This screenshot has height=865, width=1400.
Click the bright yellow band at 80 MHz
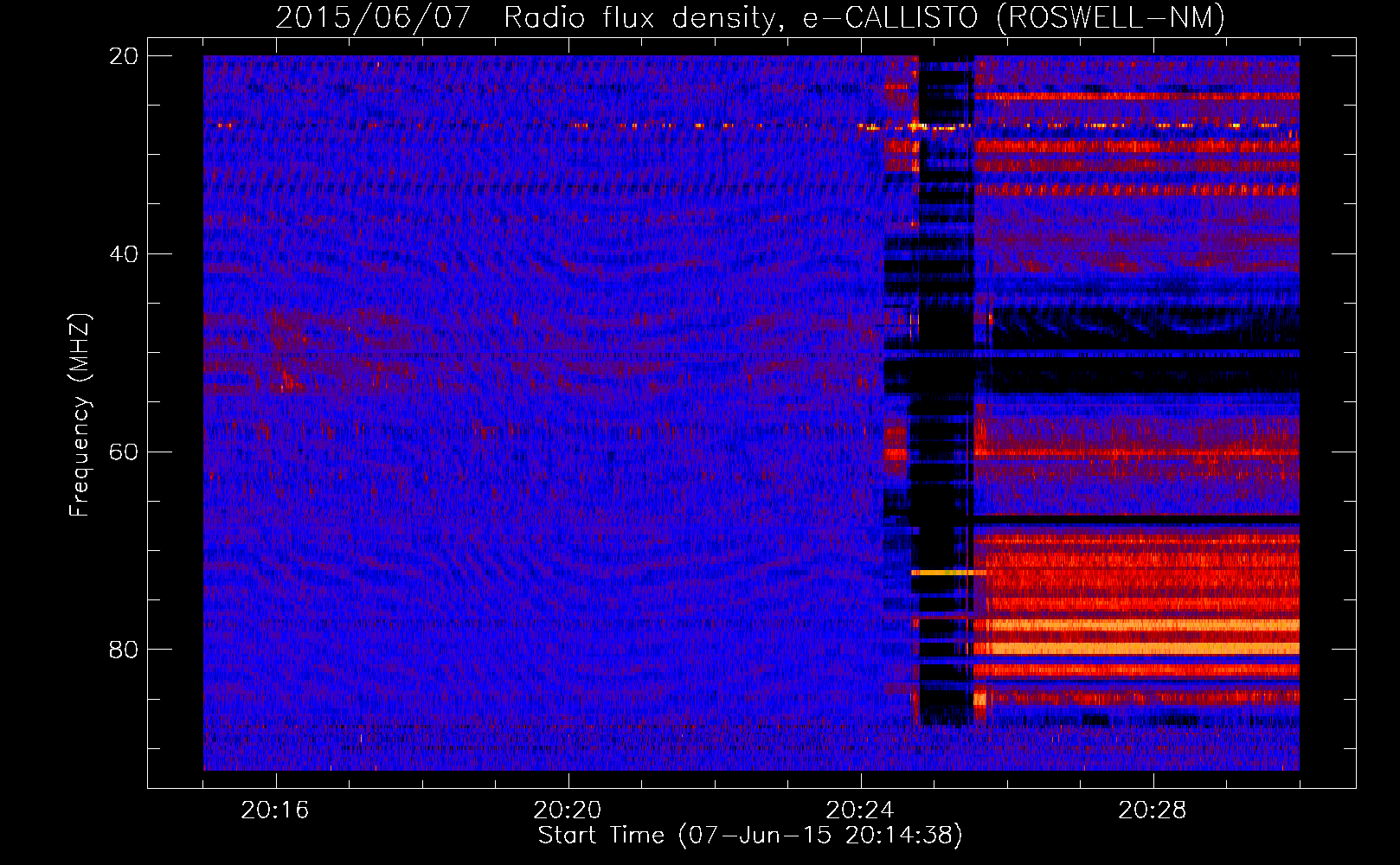tap(1136, 648)
